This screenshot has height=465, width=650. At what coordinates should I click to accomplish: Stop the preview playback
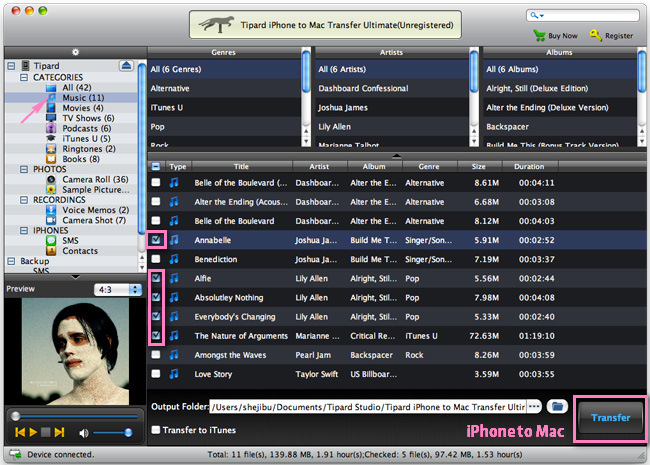46,432
